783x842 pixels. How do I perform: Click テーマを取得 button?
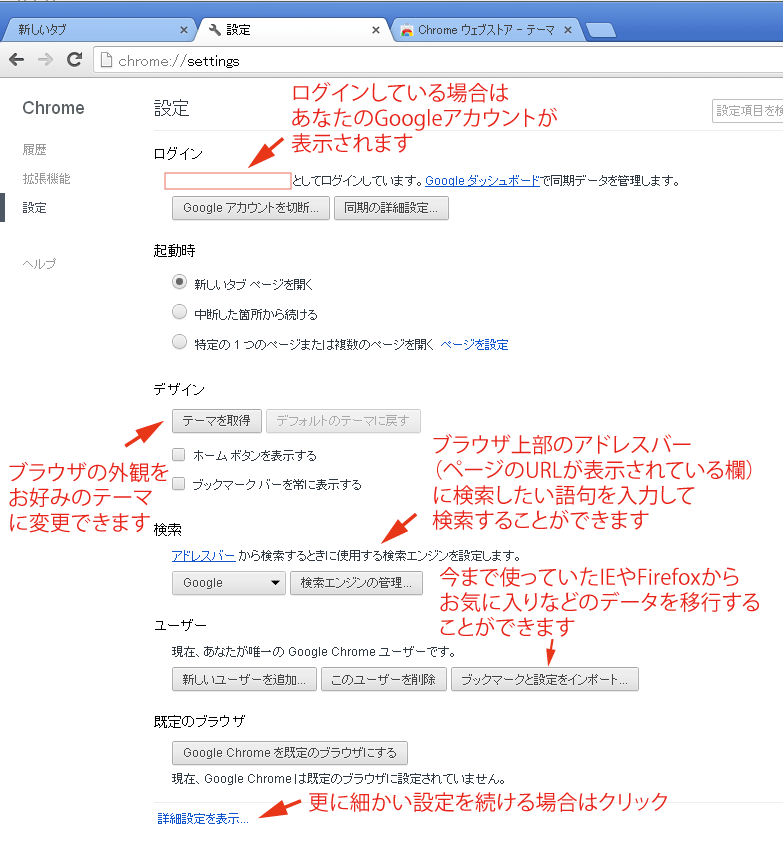tap(216, 421)
